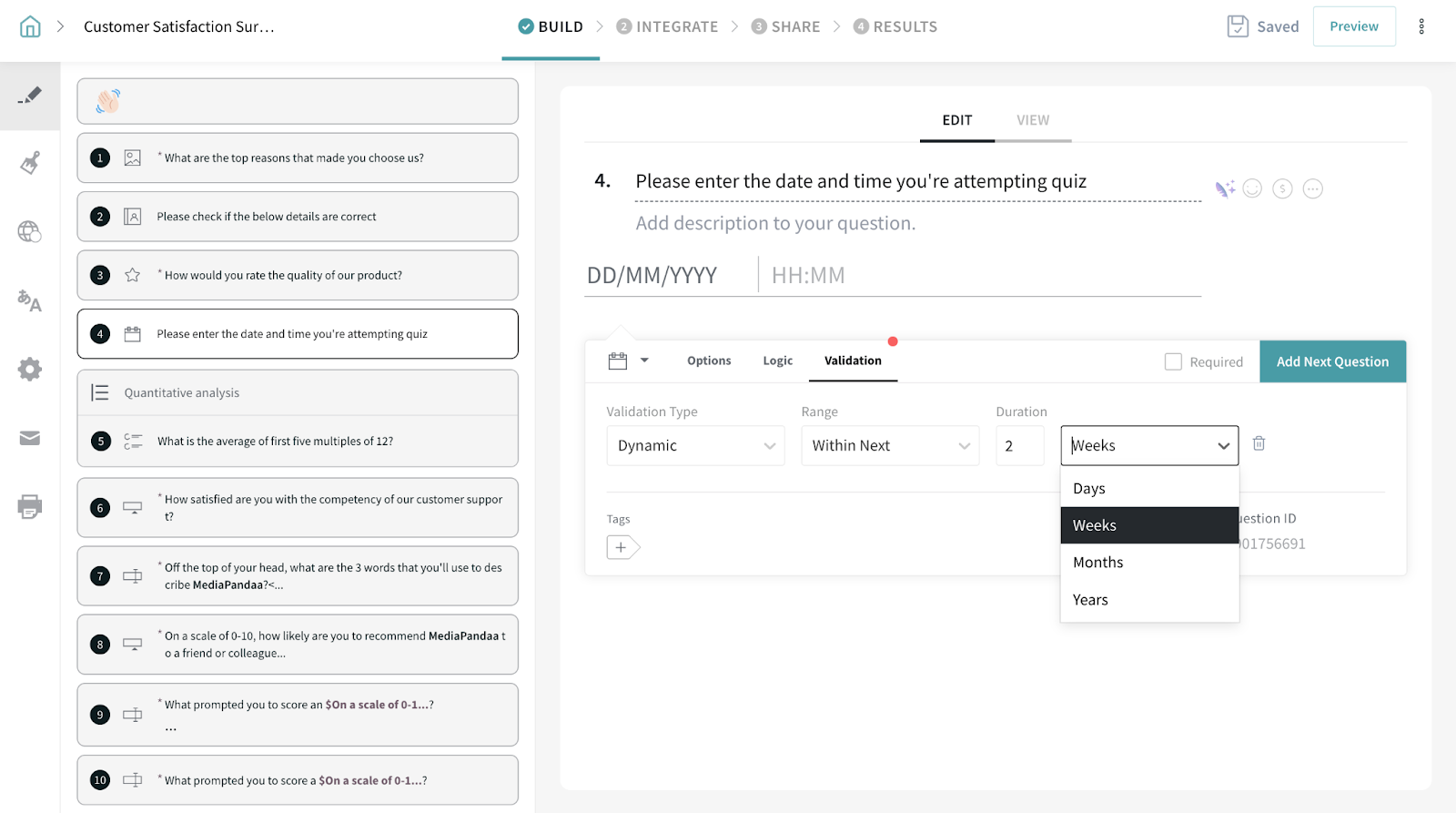The height and width of the screenshot is (813, 1456).
Task: Click the printer icon in the left sidebar
Action: point(30,507)
